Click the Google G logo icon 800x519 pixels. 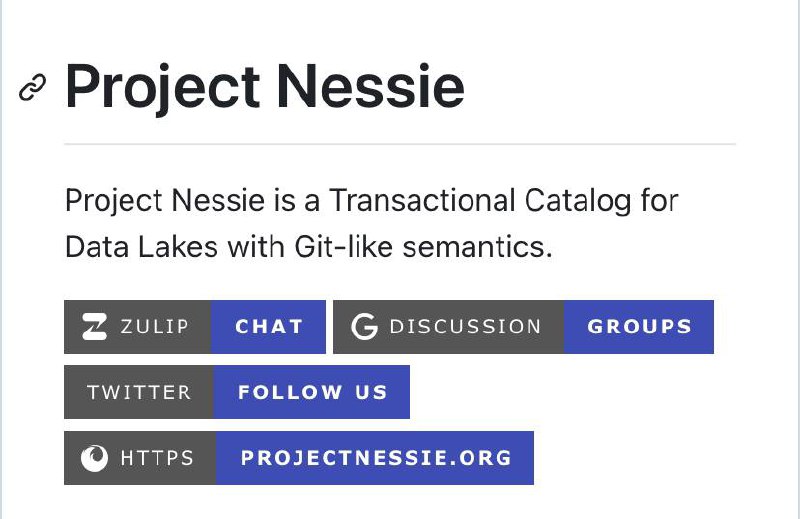click(x=364, y=327)
